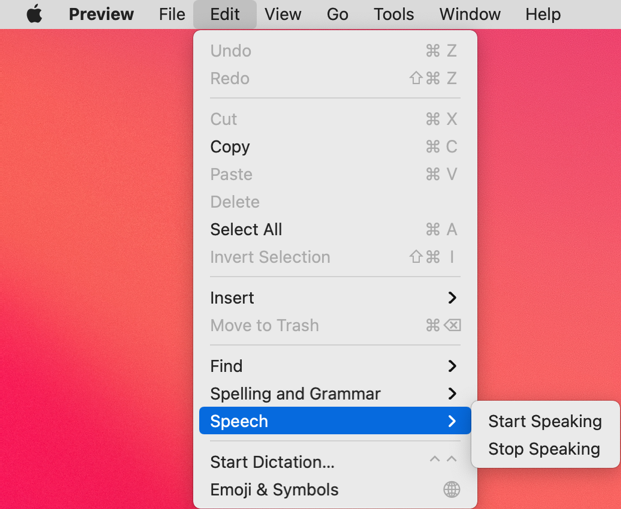This screenshot has width=621, height=509.
Task: Click the Redo menu item
Action: (335, 78)
